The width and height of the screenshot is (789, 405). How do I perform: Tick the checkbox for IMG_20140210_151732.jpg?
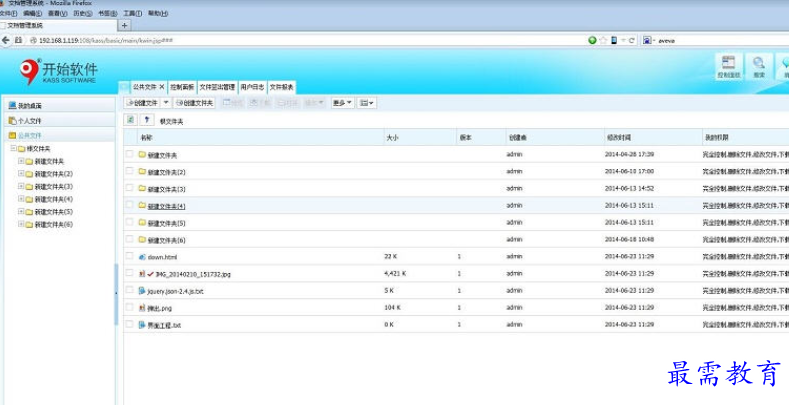(x=129, y=273)
